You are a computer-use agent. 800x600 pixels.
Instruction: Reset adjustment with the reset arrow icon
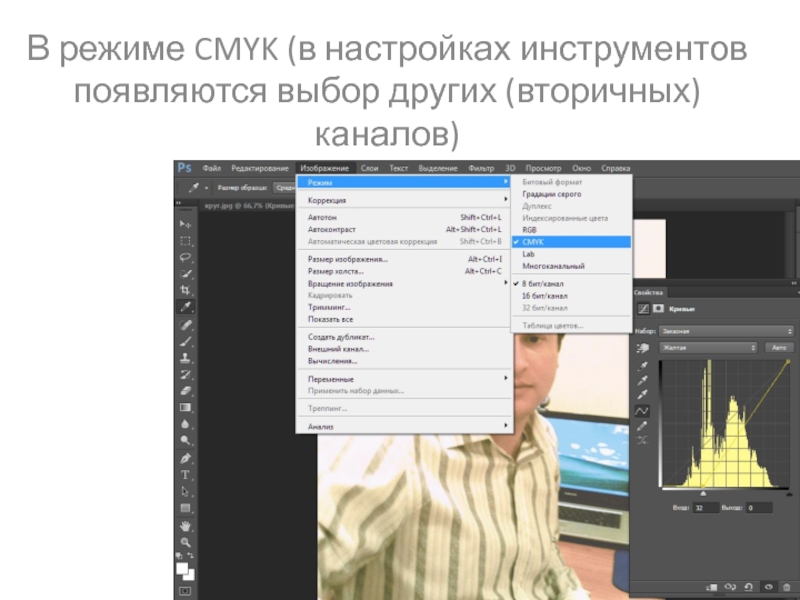pyautogui.click(x=748, y=587)
